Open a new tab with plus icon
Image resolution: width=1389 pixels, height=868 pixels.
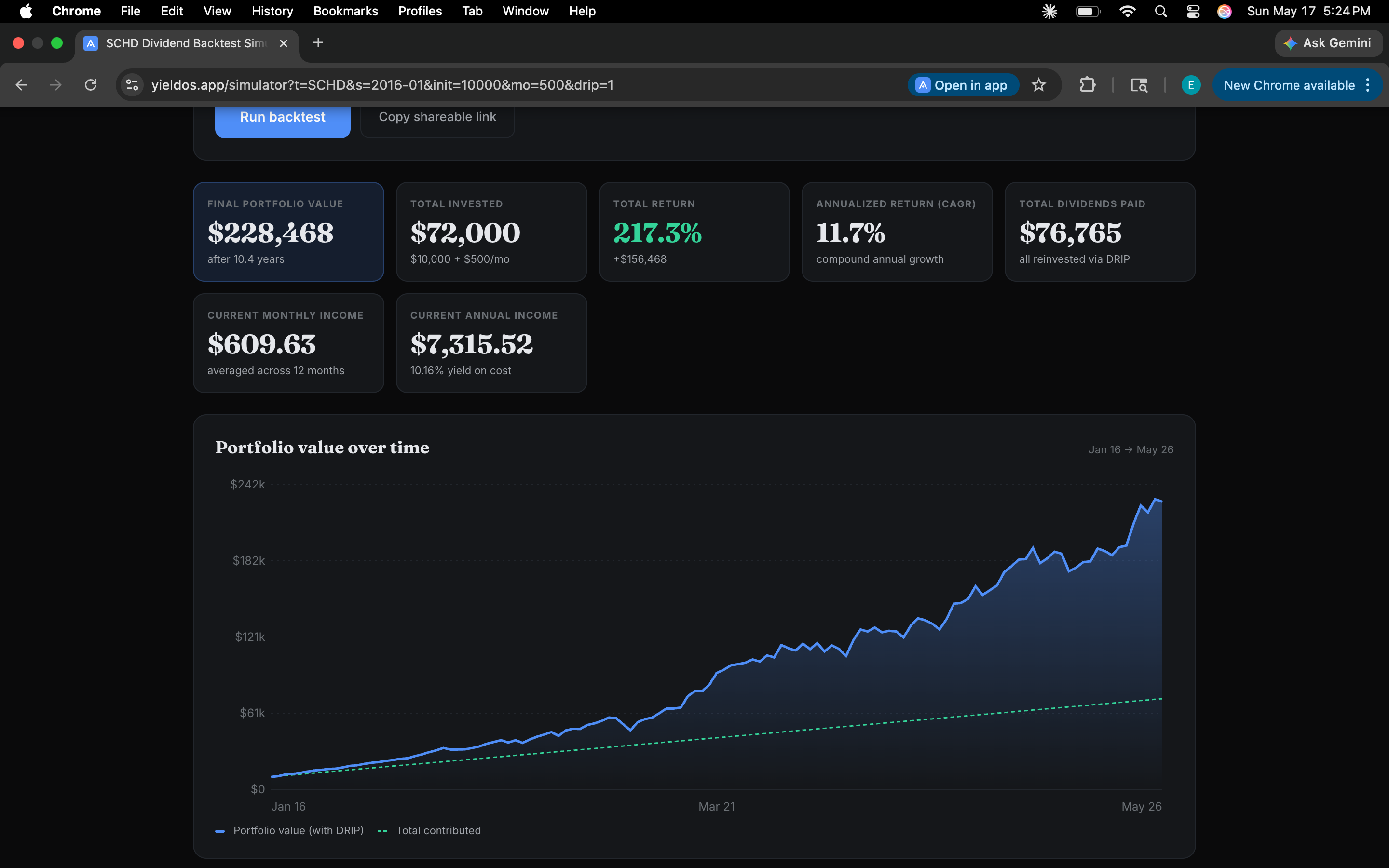point(318,43)
